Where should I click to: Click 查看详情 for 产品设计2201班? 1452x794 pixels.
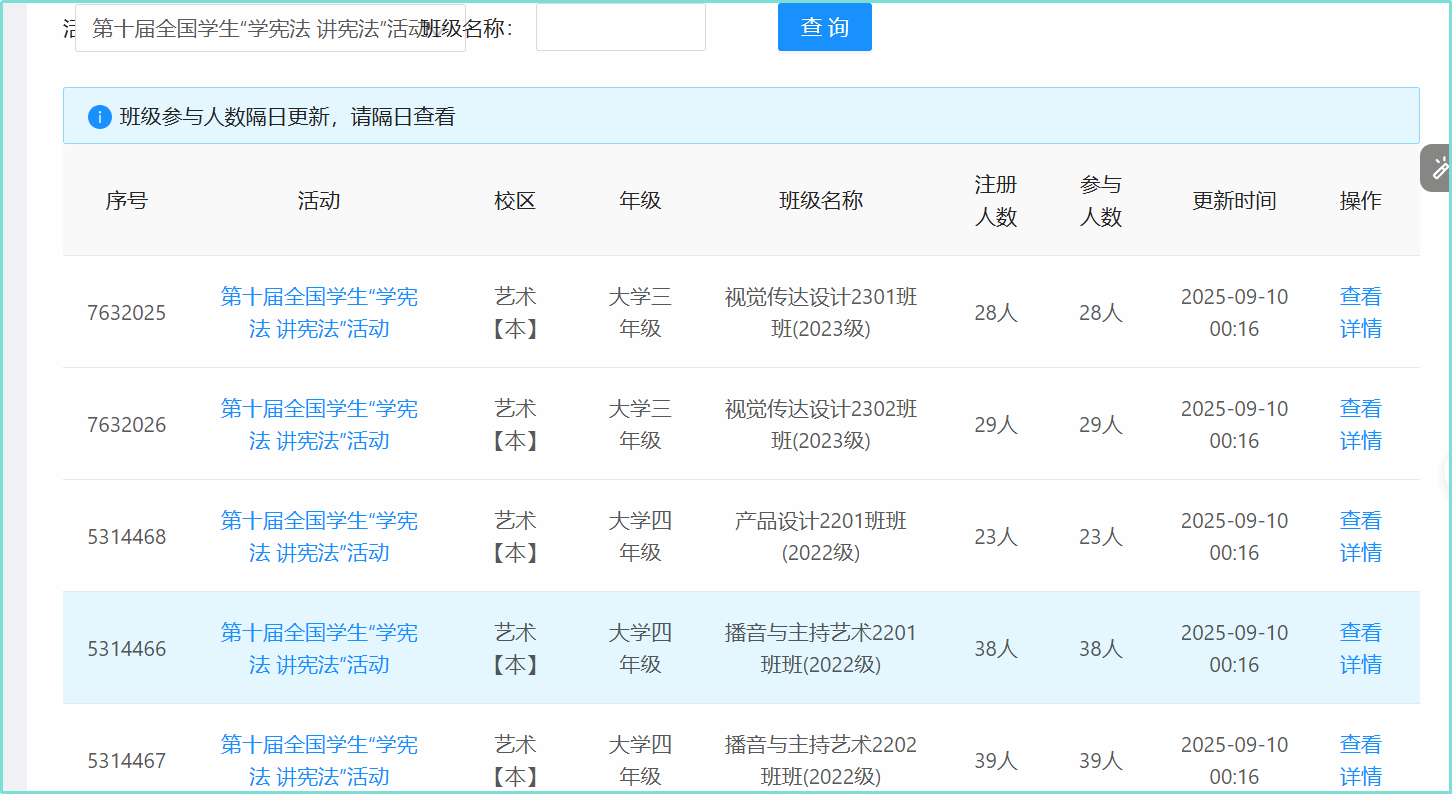tap(1360, 537)
